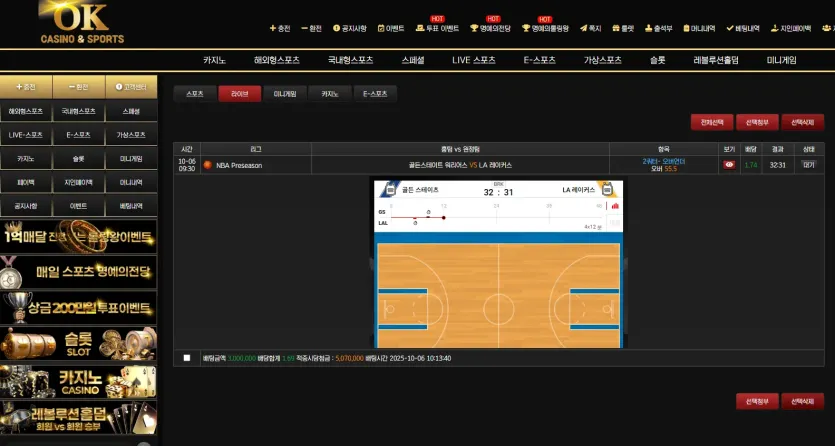This screenshot has width=835, height=446.
Task: Click the basketball icon beside NBA Preseason
Action: [208, 165]
